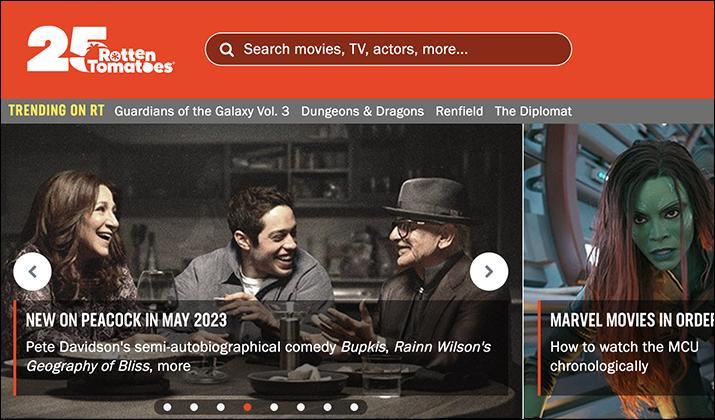Open the Renfield trending link
Viewport: 715px width, 420px height.
[459, 111]
